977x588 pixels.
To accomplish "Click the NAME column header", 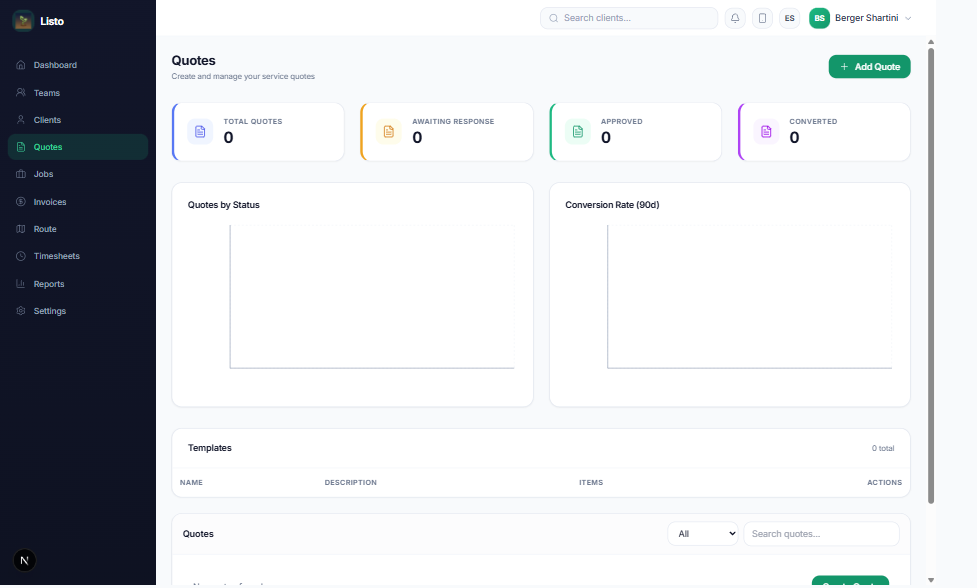I will [191, 483].
